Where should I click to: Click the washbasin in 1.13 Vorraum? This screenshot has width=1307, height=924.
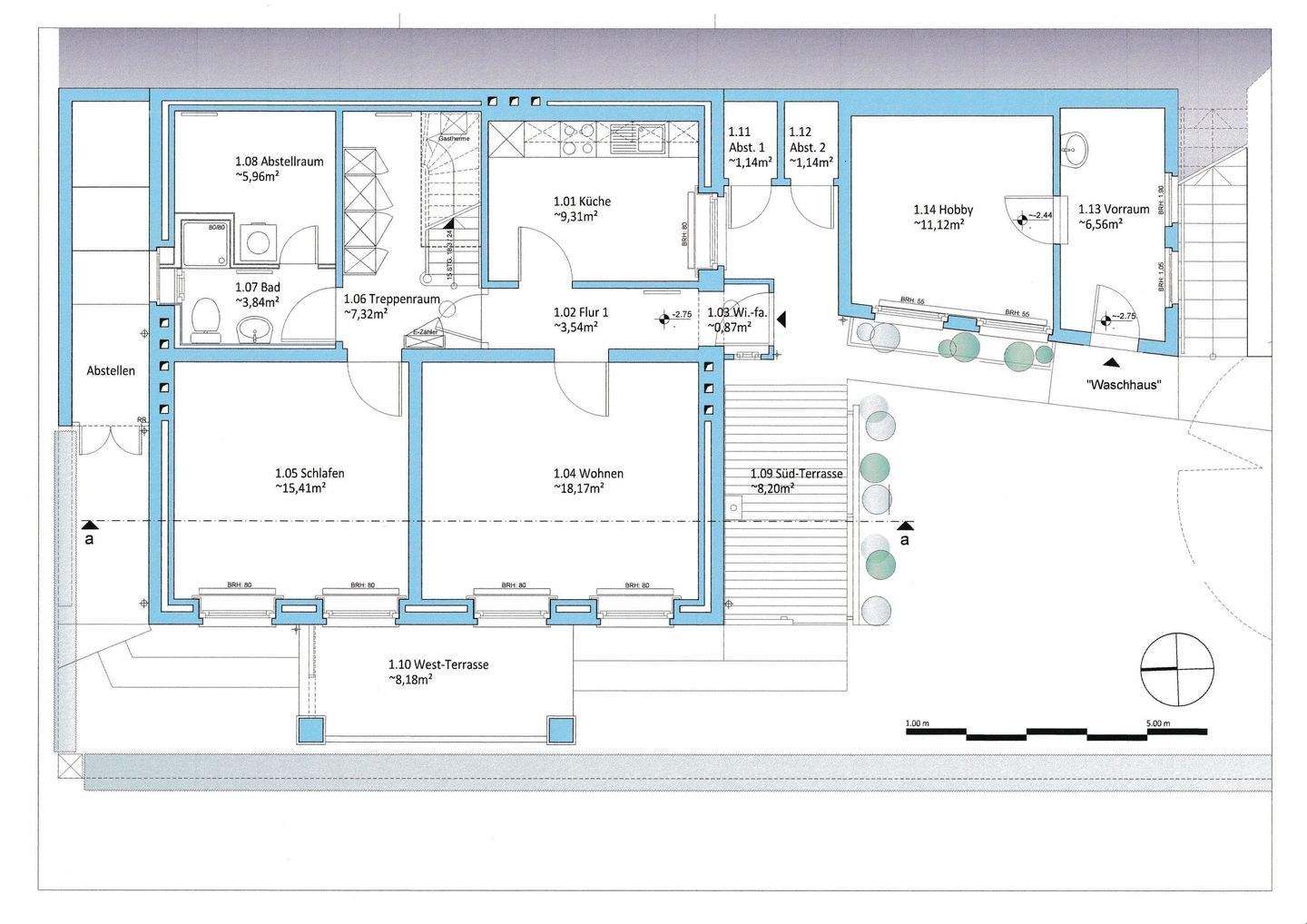click(x=1076, y=149)
